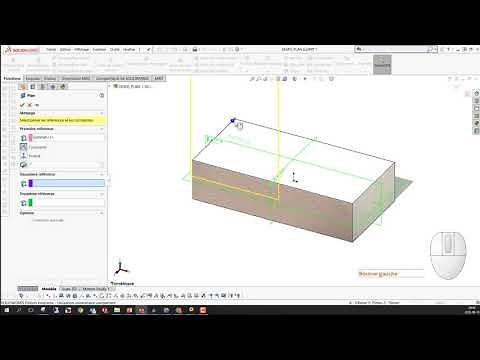Open the FeatureManager design tree tab
Image resolution: width=480 pixels, height=360 pixels.
tap(23, 87)
